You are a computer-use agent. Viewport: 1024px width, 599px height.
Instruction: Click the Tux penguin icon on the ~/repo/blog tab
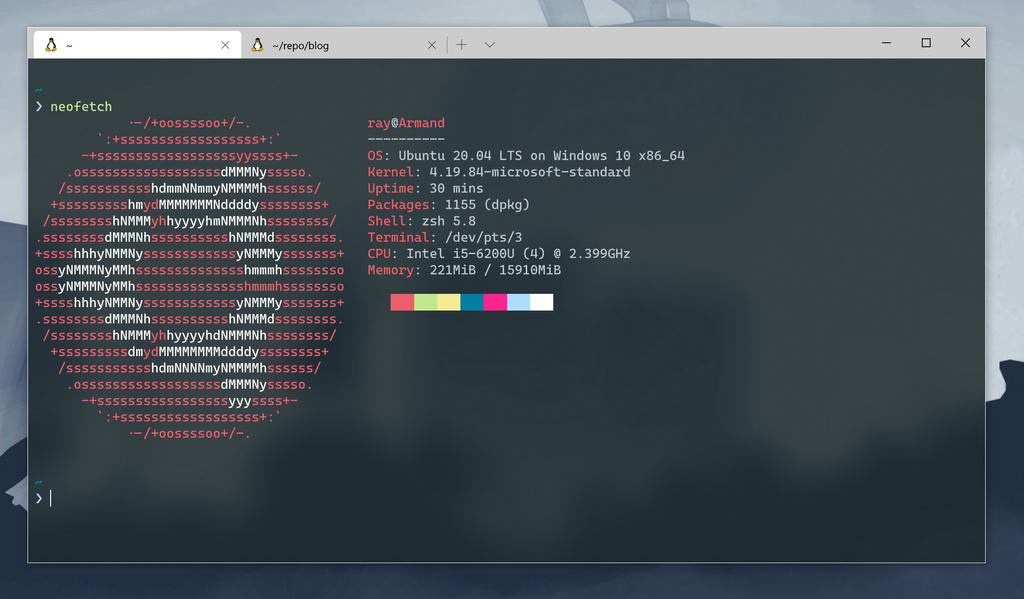coord(258,44)
